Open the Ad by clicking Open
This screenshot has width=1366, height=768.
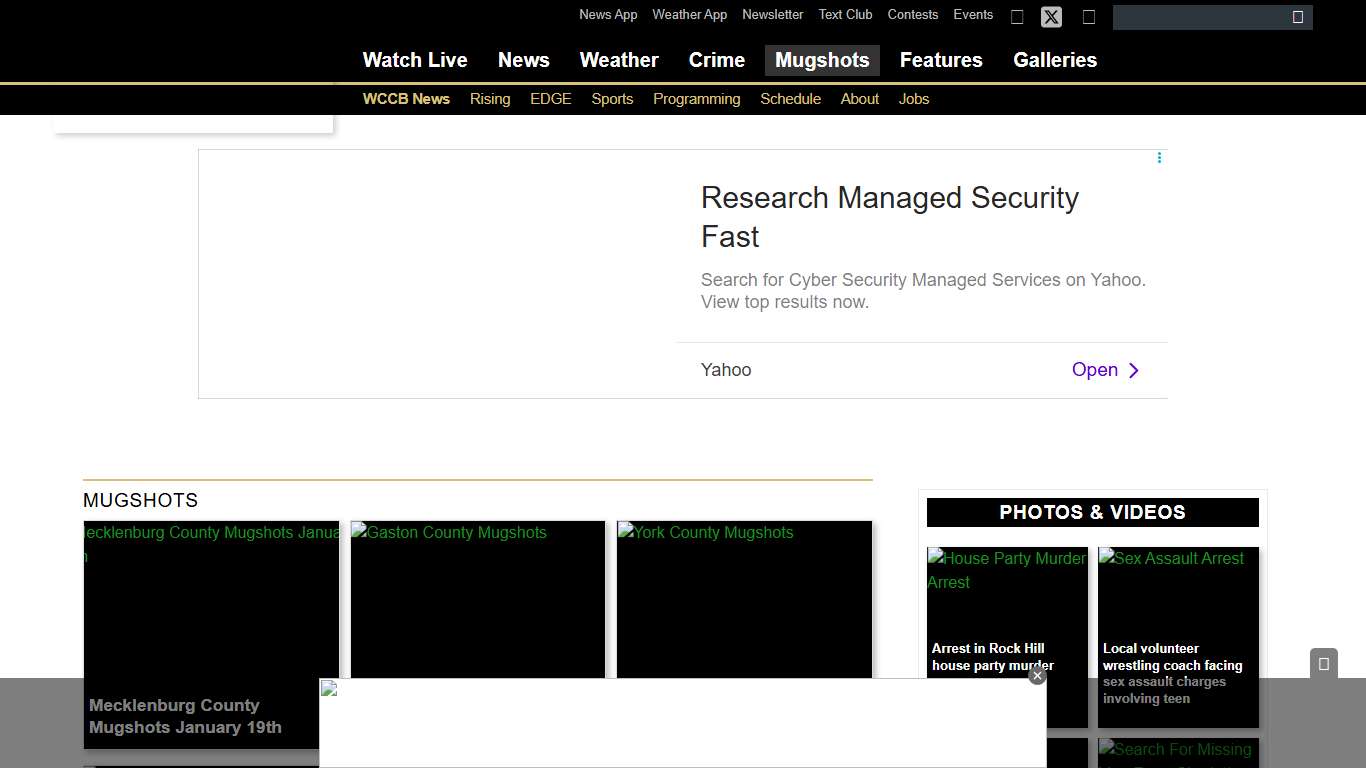[x=1094, y=370]
